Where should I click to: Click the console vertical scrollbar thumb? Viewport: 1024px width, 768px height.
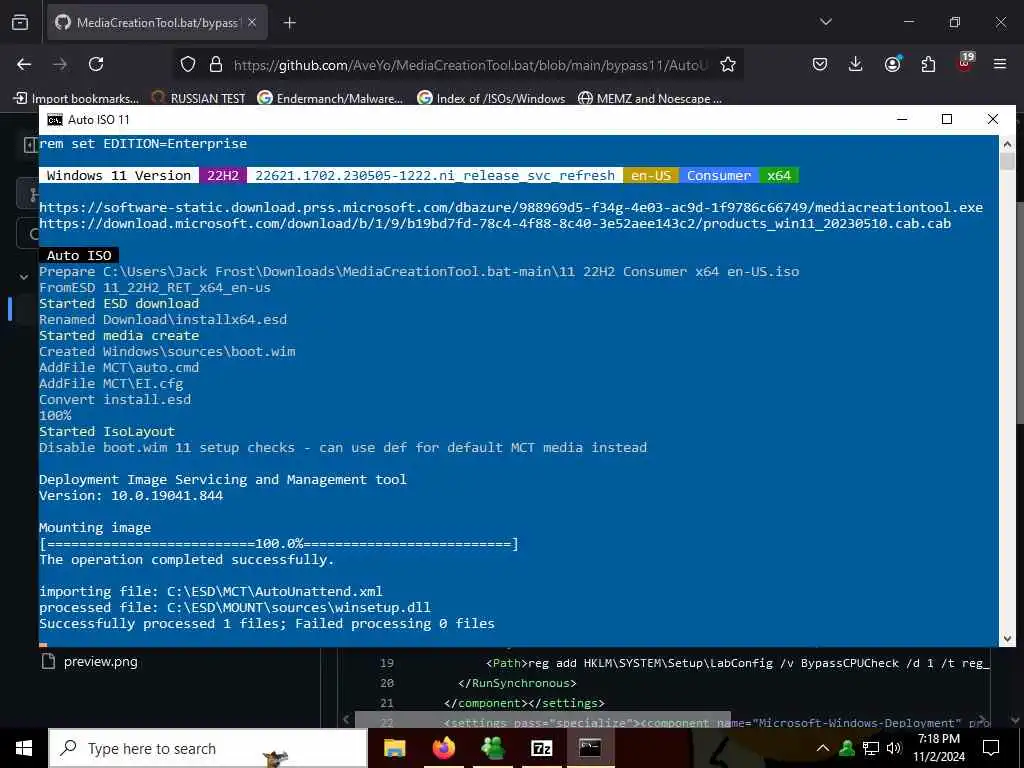coord(1007,161)
